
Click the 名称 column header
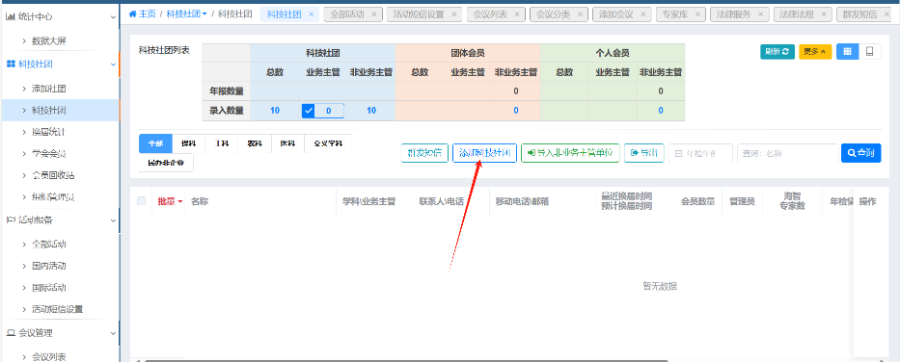click(x=200, y=201)
